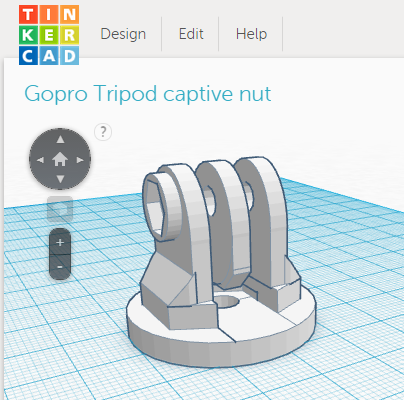Click the project title Gopro Tripod captive nut
Screen dimensions: 404x400
(x=148, y=94)
